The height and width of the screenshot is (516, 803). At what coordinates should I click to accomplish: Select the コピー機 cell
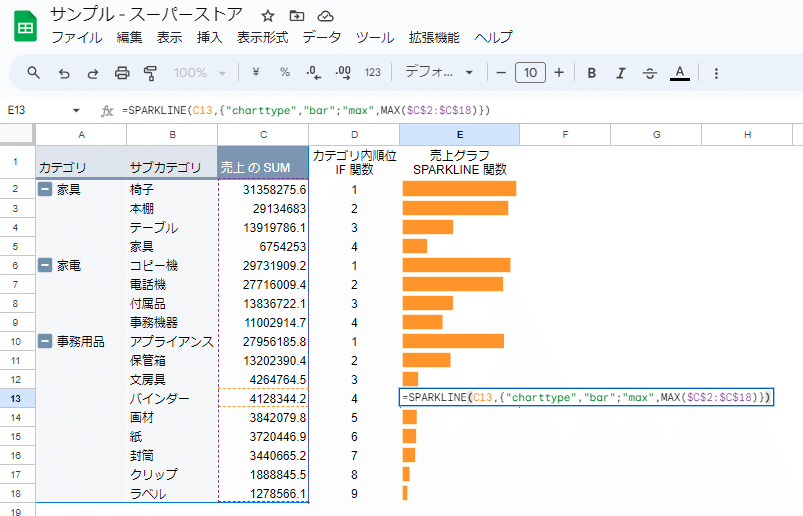(172, 265)
